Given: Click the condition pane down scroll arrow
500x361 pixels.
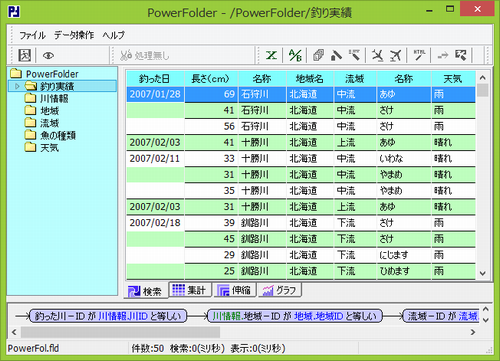Looking at the screenshot, I should pos(486,320).
